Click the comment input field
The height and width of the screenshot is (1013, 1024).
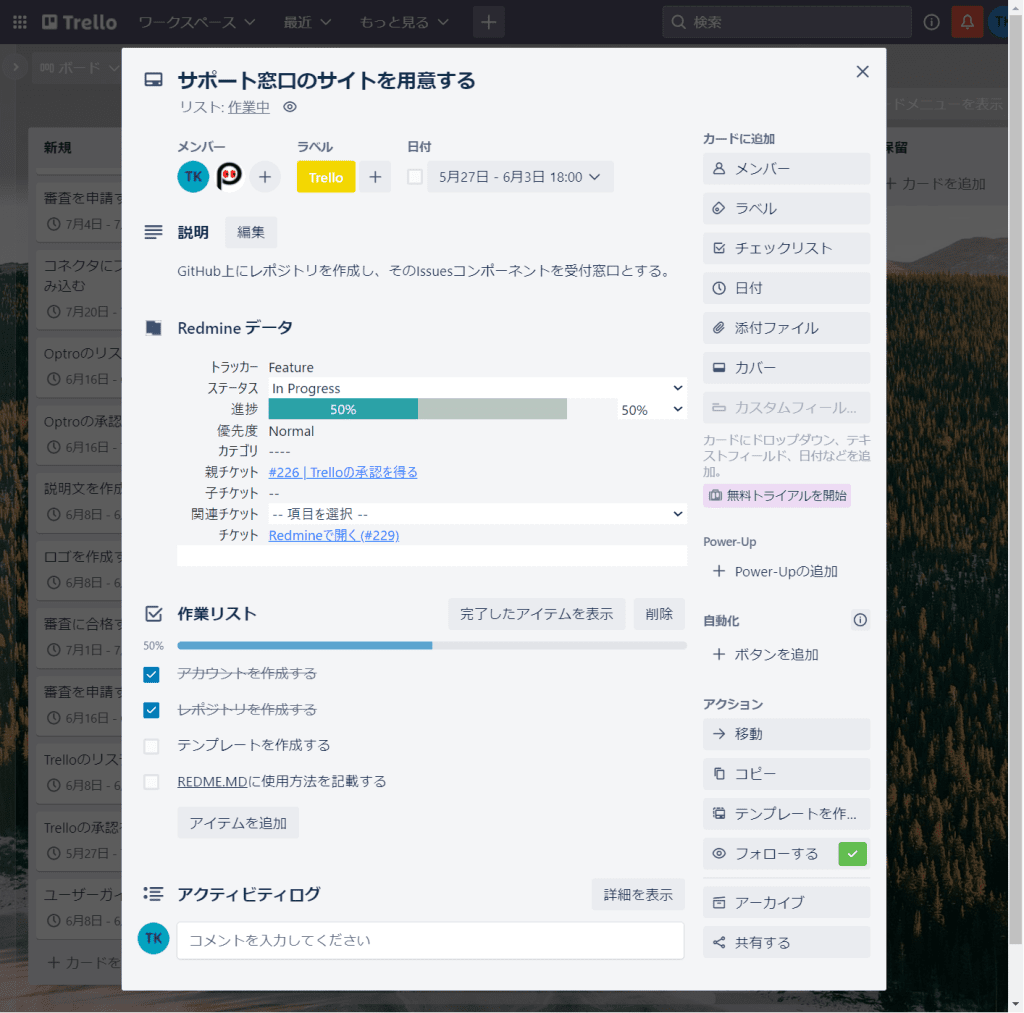coord(430,941)
